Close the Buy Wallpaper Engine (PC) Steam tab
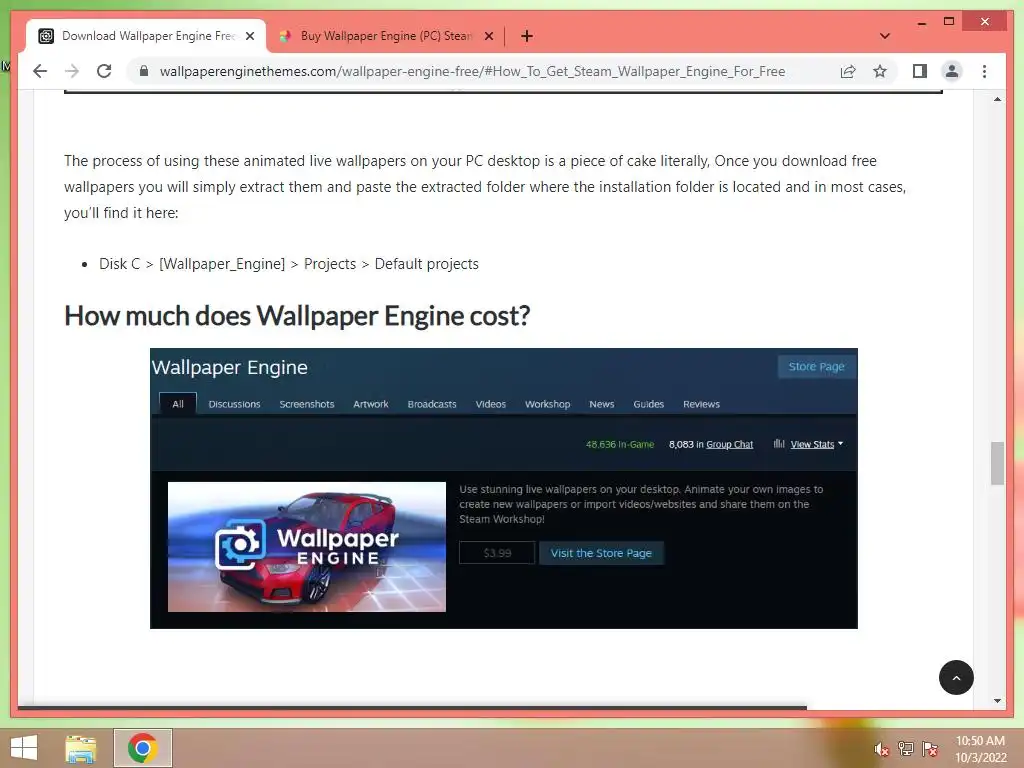 coord(488,36)
